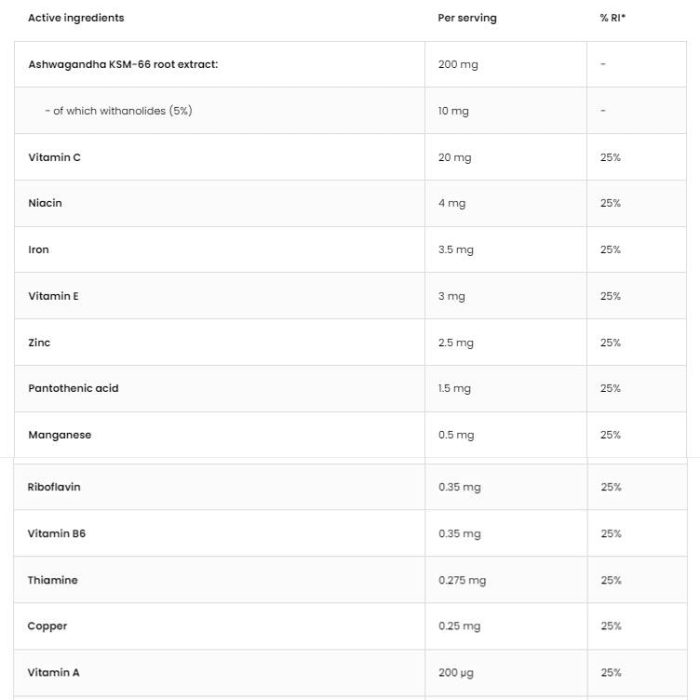Screen dimensions: 700x700
Task: Select the Copper ingredient name
Action: (x=47, y=626)
